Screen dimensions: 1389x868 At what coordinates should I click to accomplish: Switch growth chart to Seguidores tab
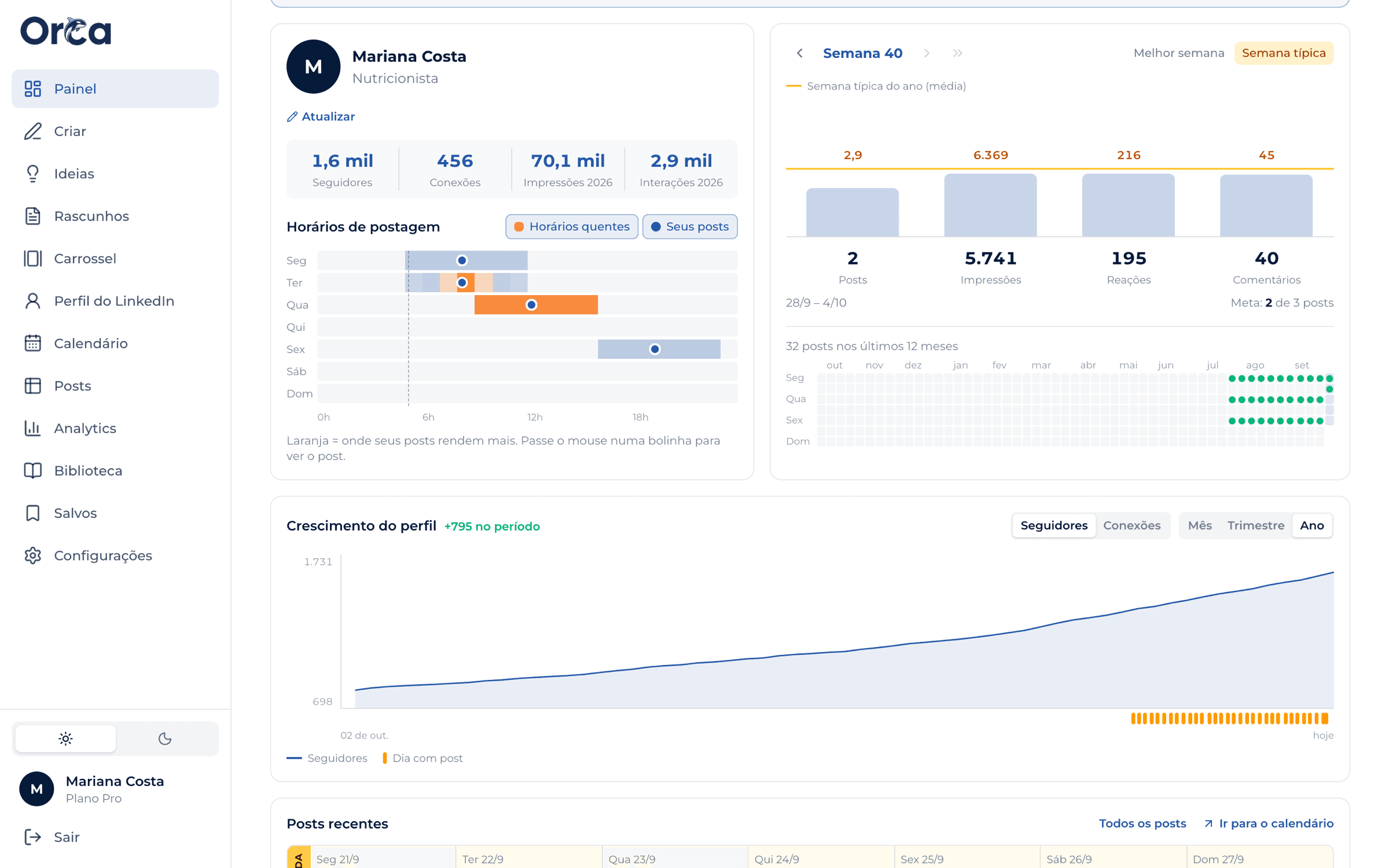point(1054,525)
